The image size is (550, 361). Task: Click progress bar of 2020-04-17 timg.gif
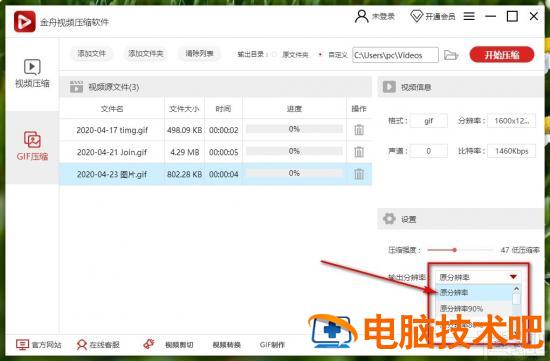294,129
